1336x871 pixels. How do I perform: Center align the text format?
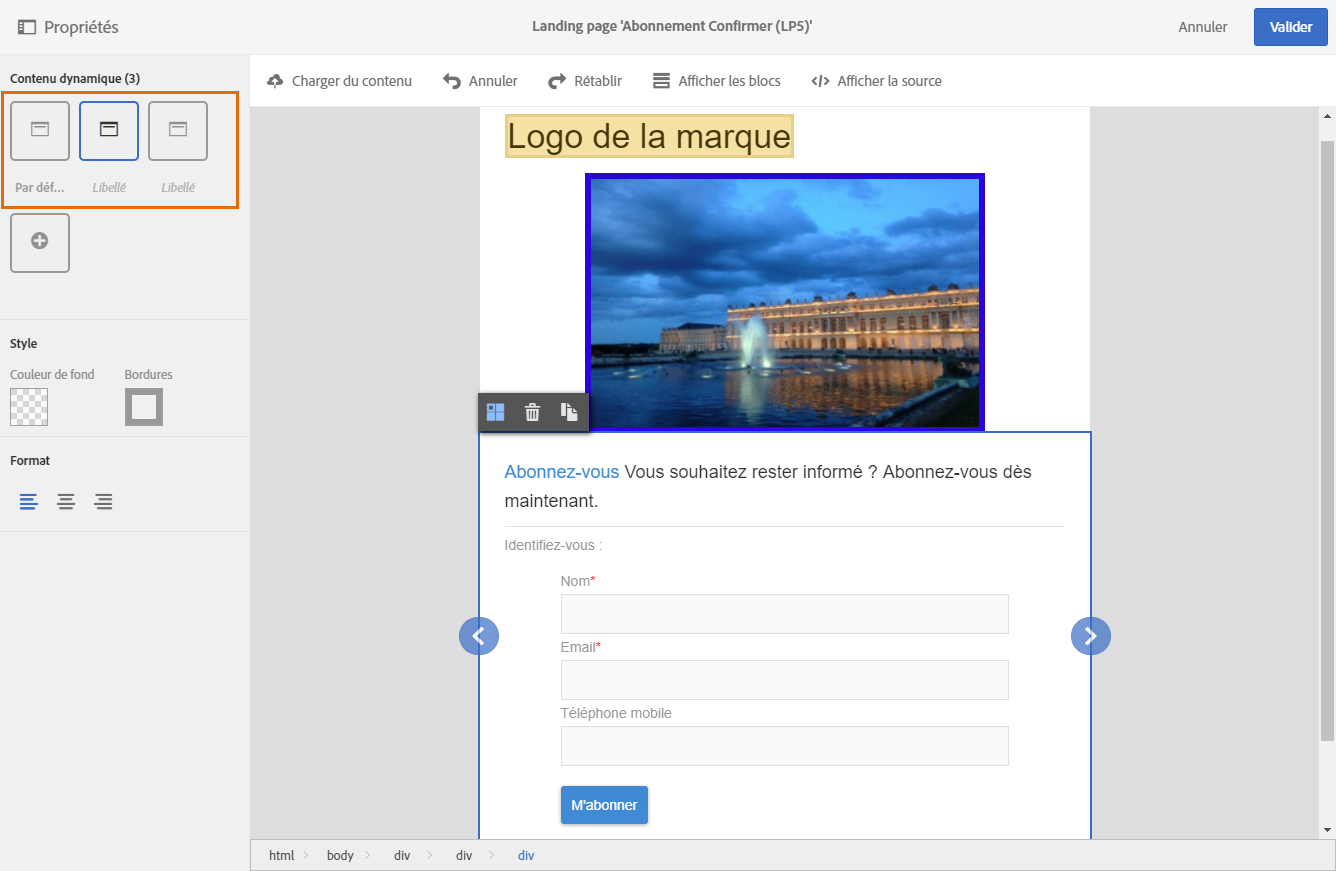click(x=66, y=502)
